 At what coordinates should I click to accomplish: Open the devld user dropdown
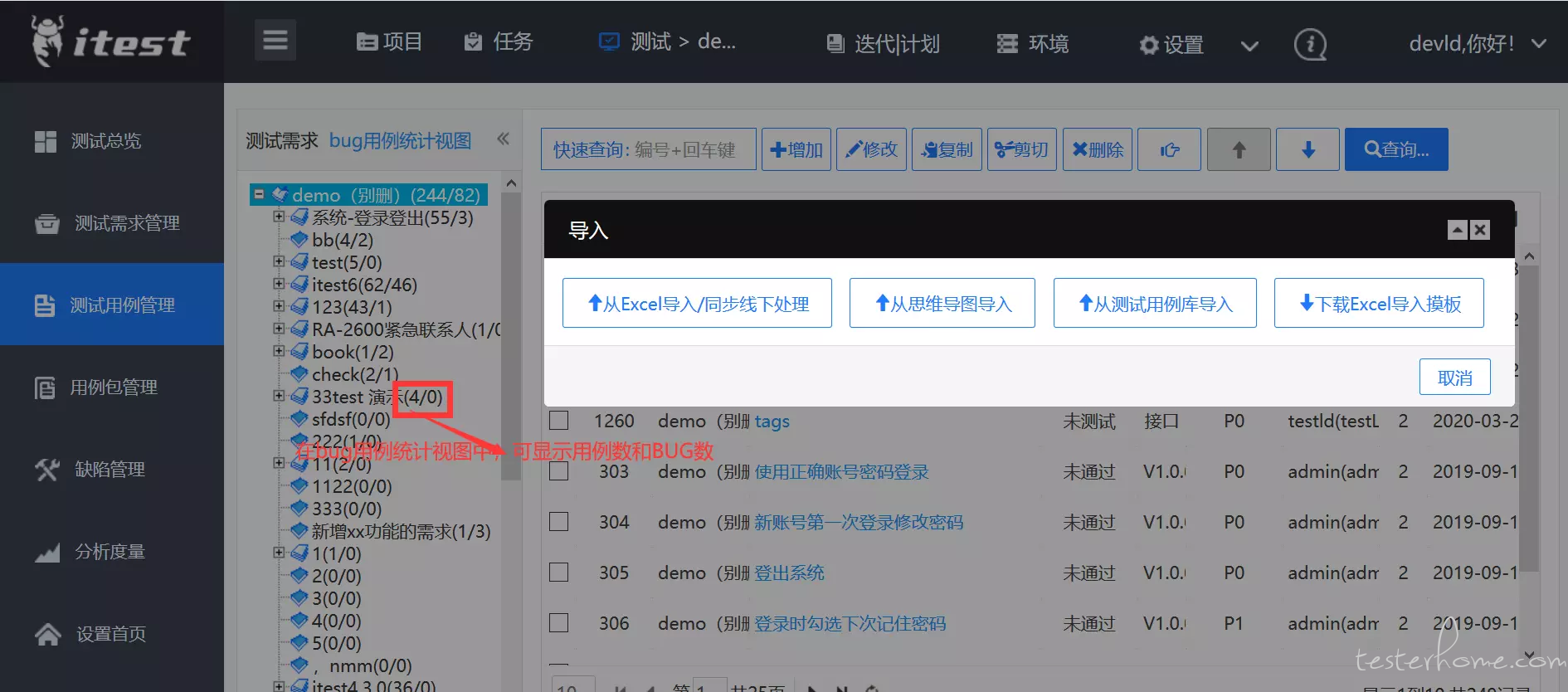point(1477,43)
